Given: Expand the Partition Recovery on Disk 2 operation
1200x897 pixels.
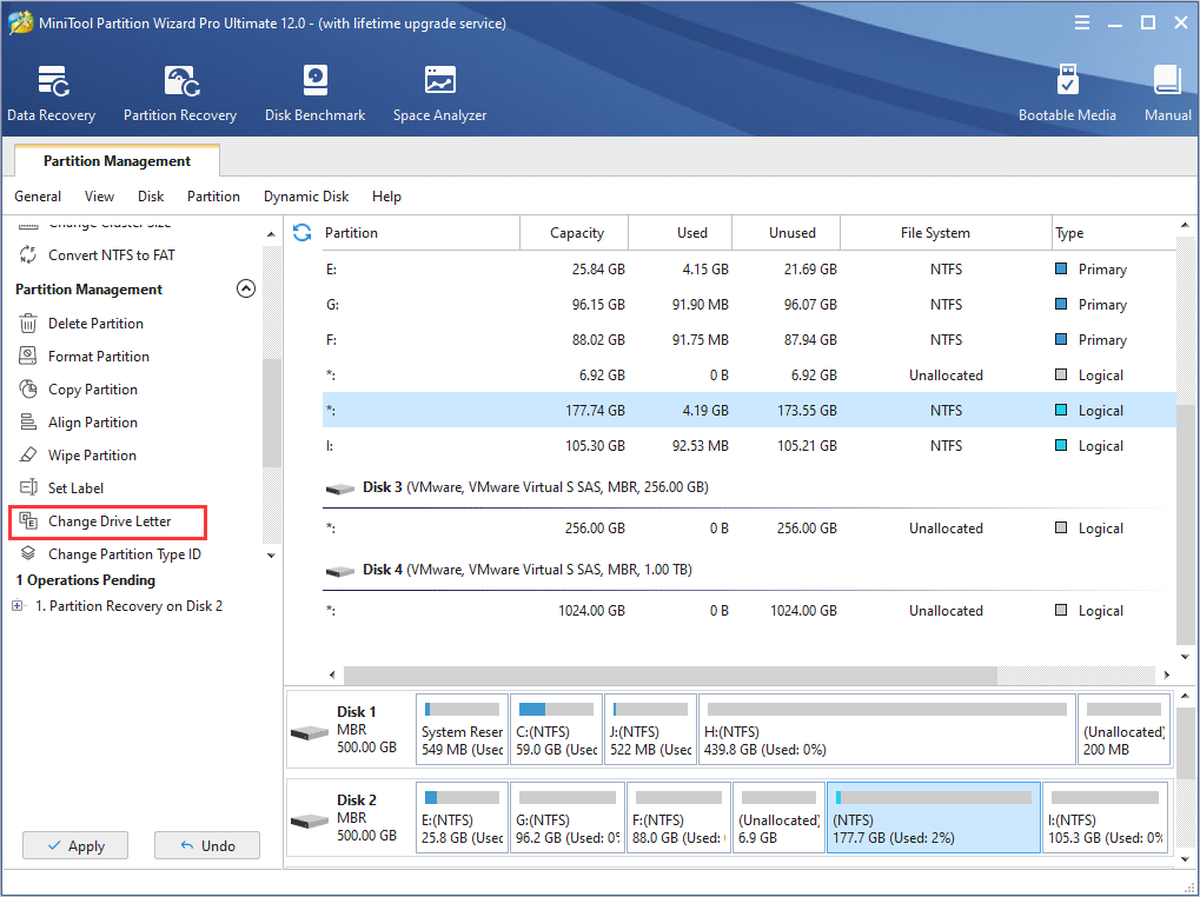Looking at the screenshot, I should pos(17,606).
